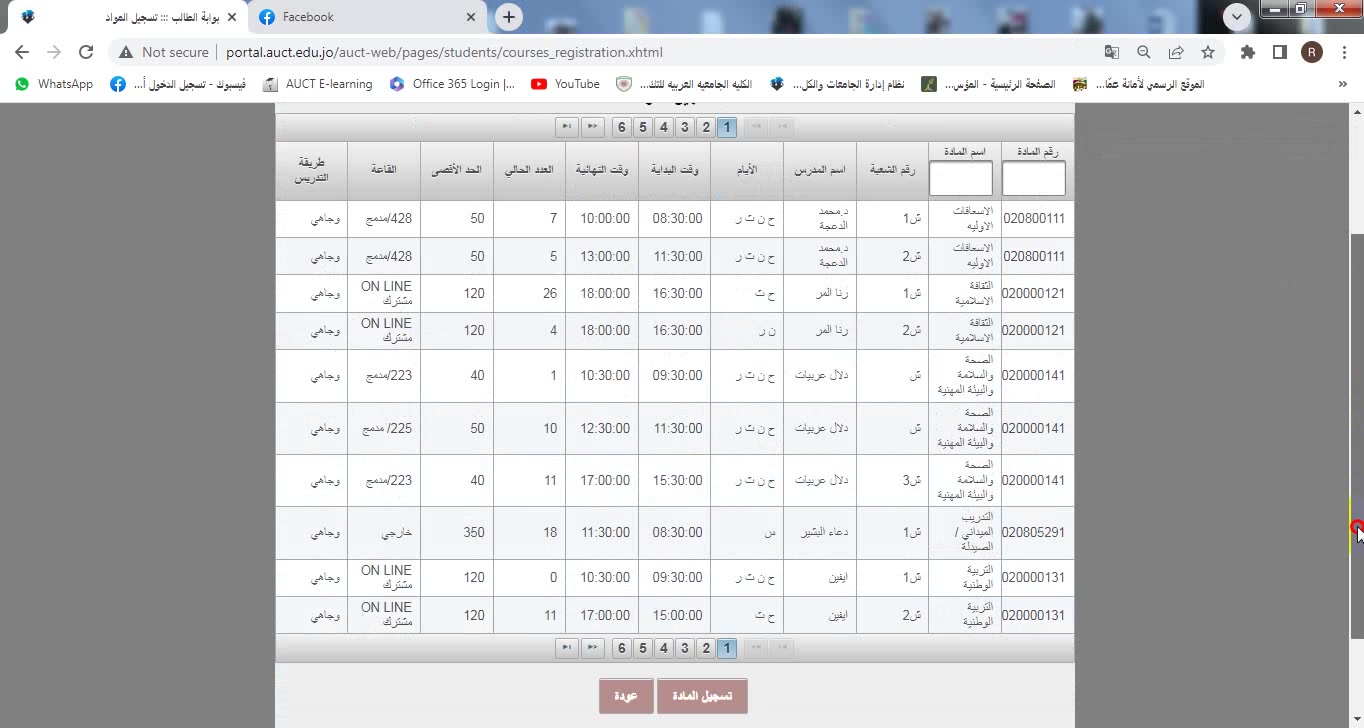
Task: Open the Chrome Extensions puzzle icon
Action: pyautogui.click(x=1248, y=52)
